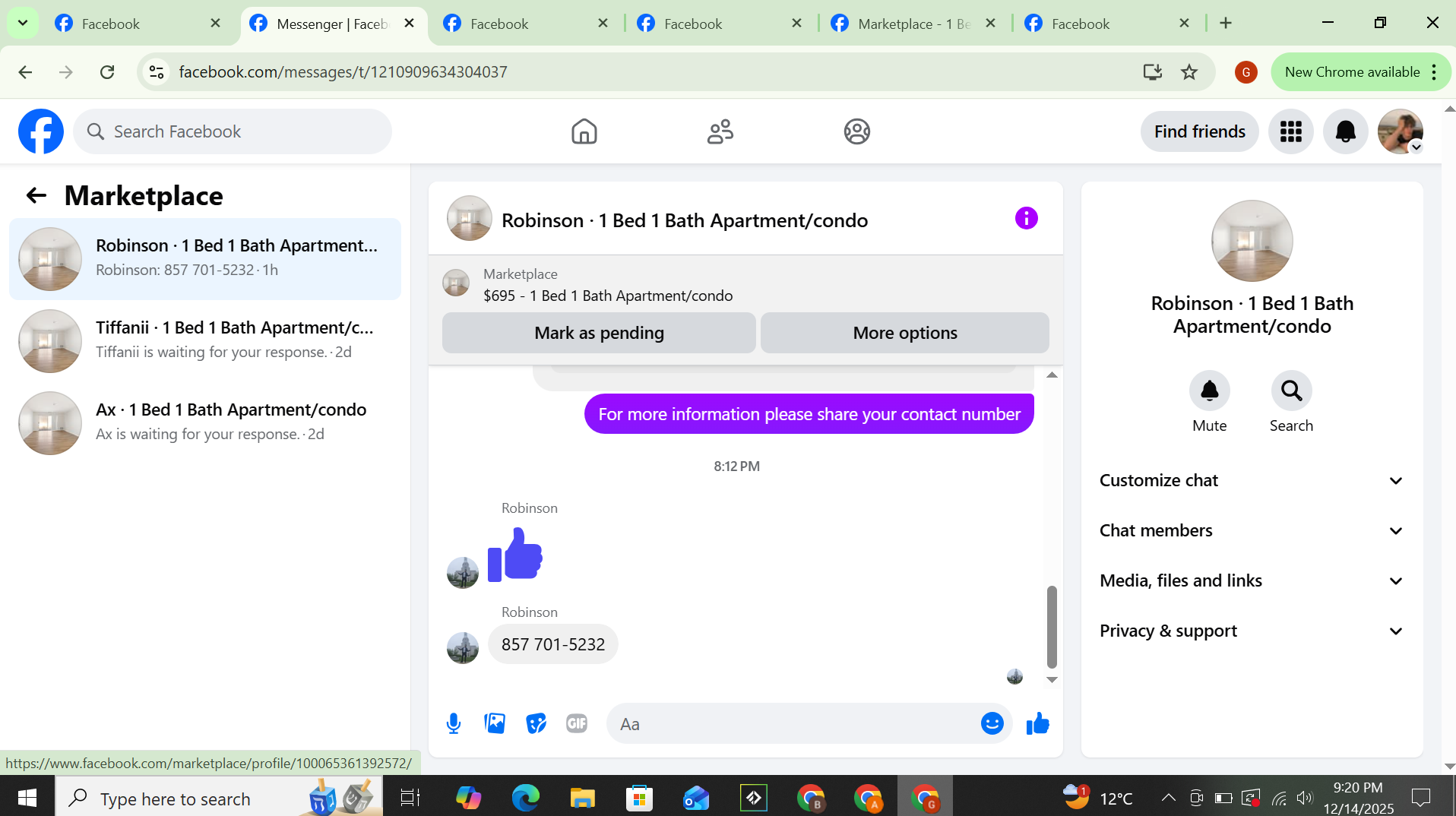Send a thumbs-up like
The image size is (1456, 816).
[x=1037, y=724]
